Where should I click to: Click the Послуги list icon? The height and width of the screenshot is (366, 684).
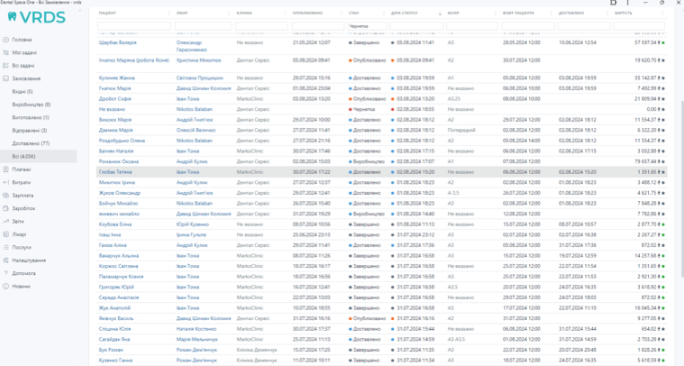click(x=6, y=247)
